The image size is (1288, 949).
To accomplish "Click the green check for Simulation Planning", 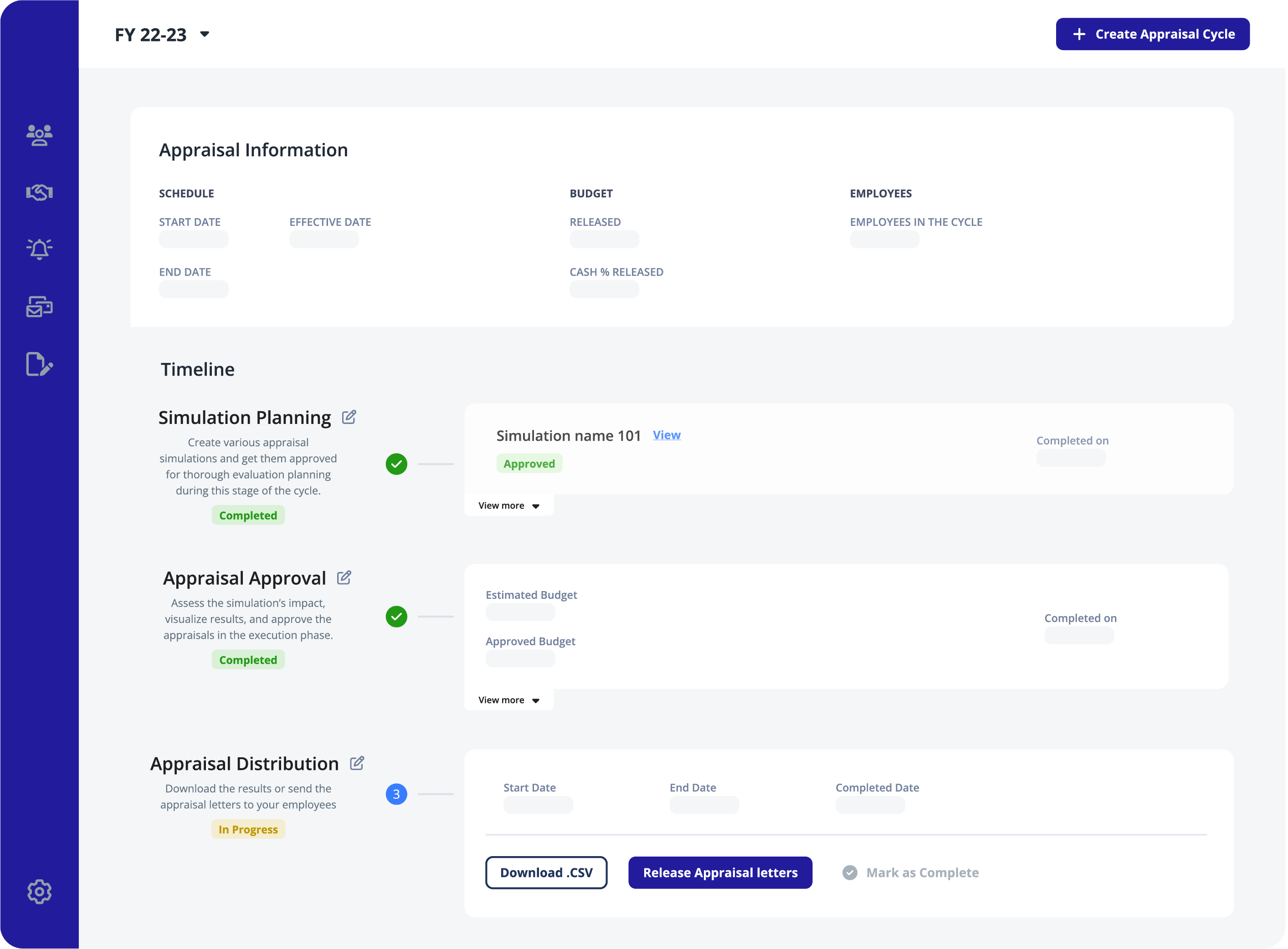I will 396,464.
